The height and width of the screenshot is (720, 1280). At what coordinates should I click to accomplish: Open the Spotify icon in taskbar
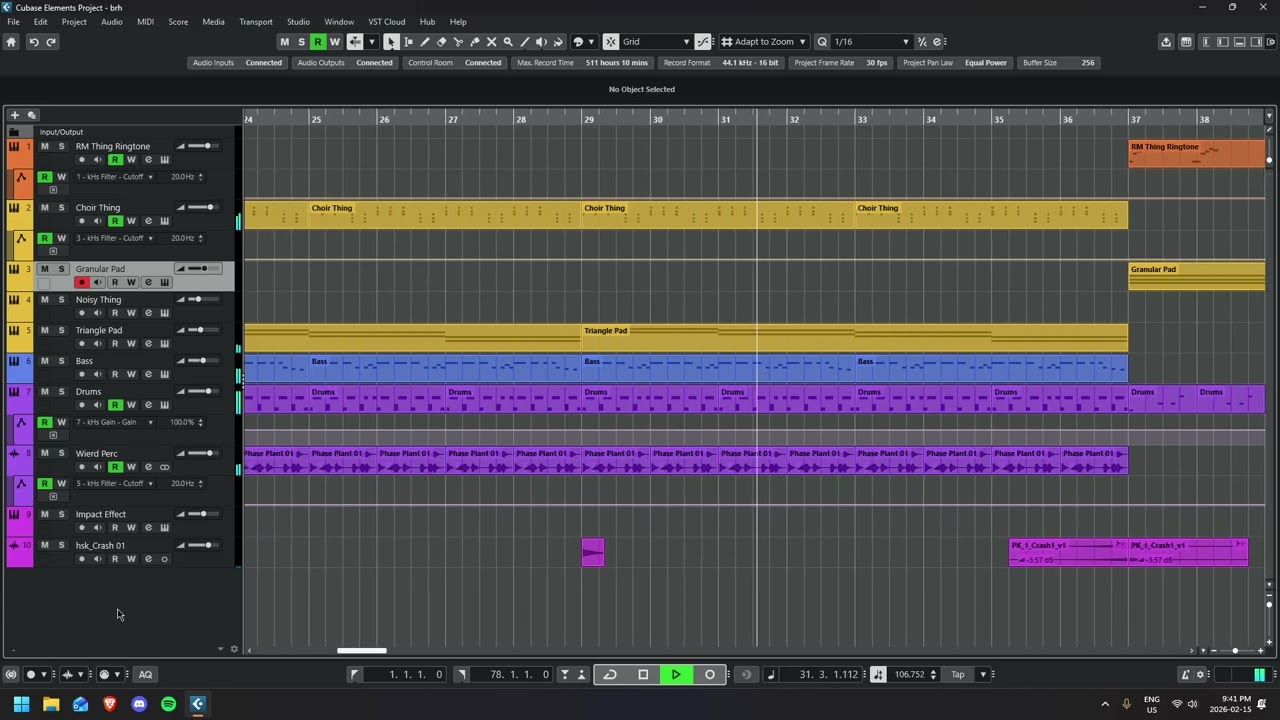click(168, 704)
